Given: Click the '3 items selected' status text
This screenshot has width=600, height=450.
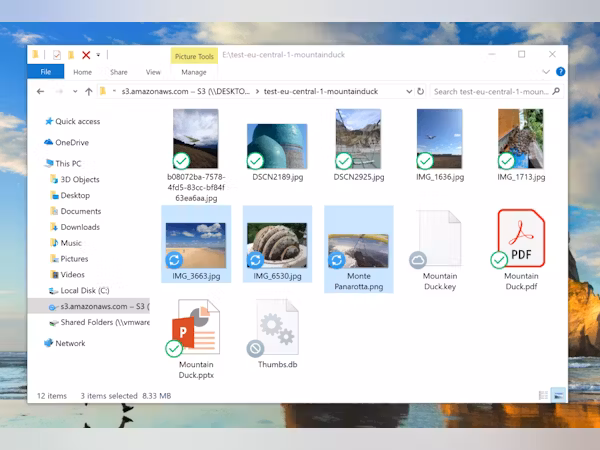Looking at the screenshot, I should tap(109, 396).
